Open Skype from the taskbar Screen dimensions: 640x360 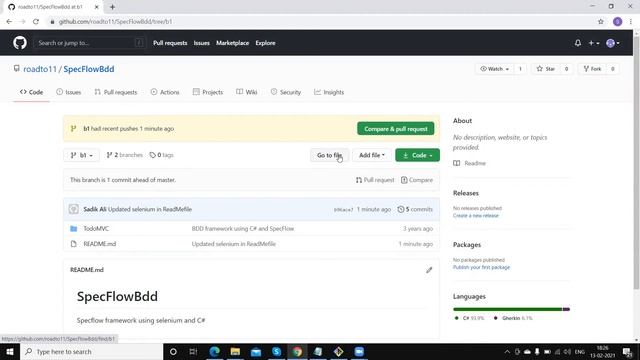tap(276, 351)
